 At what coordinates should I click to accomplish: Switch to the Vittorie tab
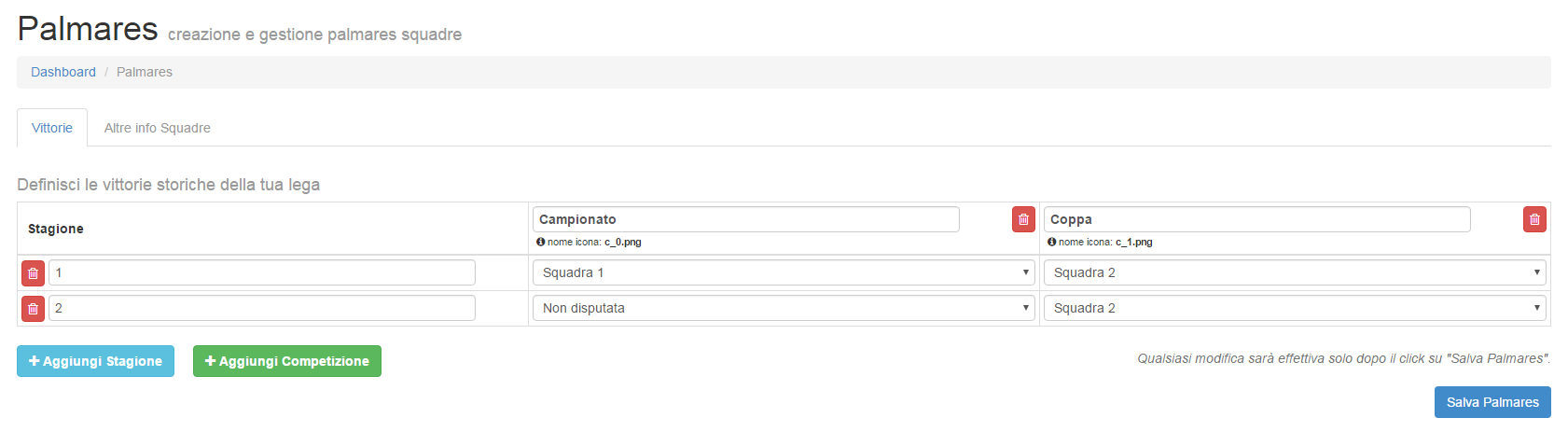[52, 128]
